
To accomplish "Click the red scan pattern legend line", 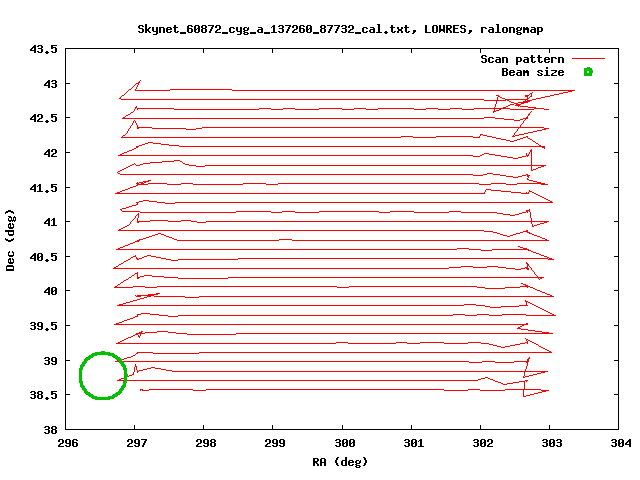I will 588,59.
